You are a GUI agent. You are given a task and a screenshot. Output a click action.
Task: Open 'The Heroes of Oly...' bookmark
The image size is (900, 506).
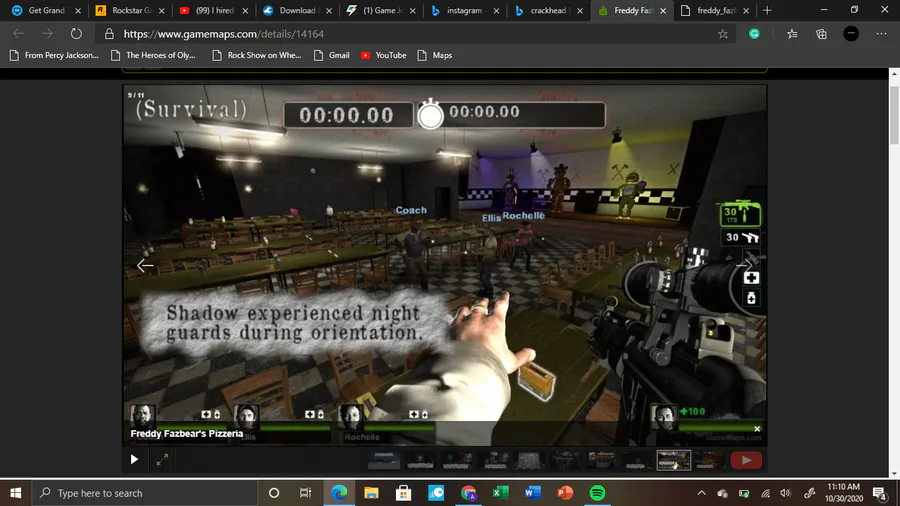coord(153,55)
